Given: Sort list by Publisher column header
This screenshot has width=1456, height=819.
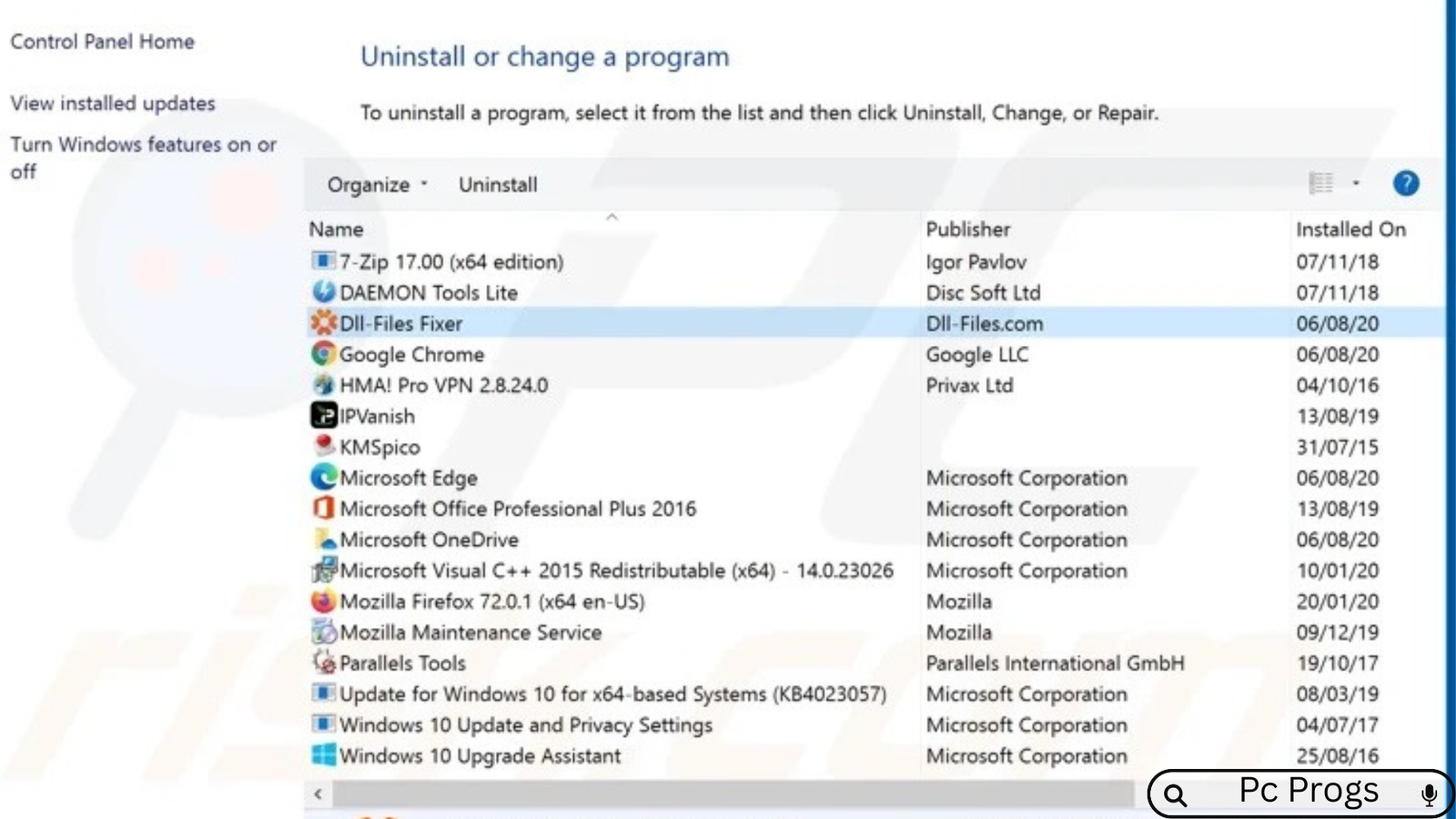Looking at the screenshot, I should (x=968, y=229).
